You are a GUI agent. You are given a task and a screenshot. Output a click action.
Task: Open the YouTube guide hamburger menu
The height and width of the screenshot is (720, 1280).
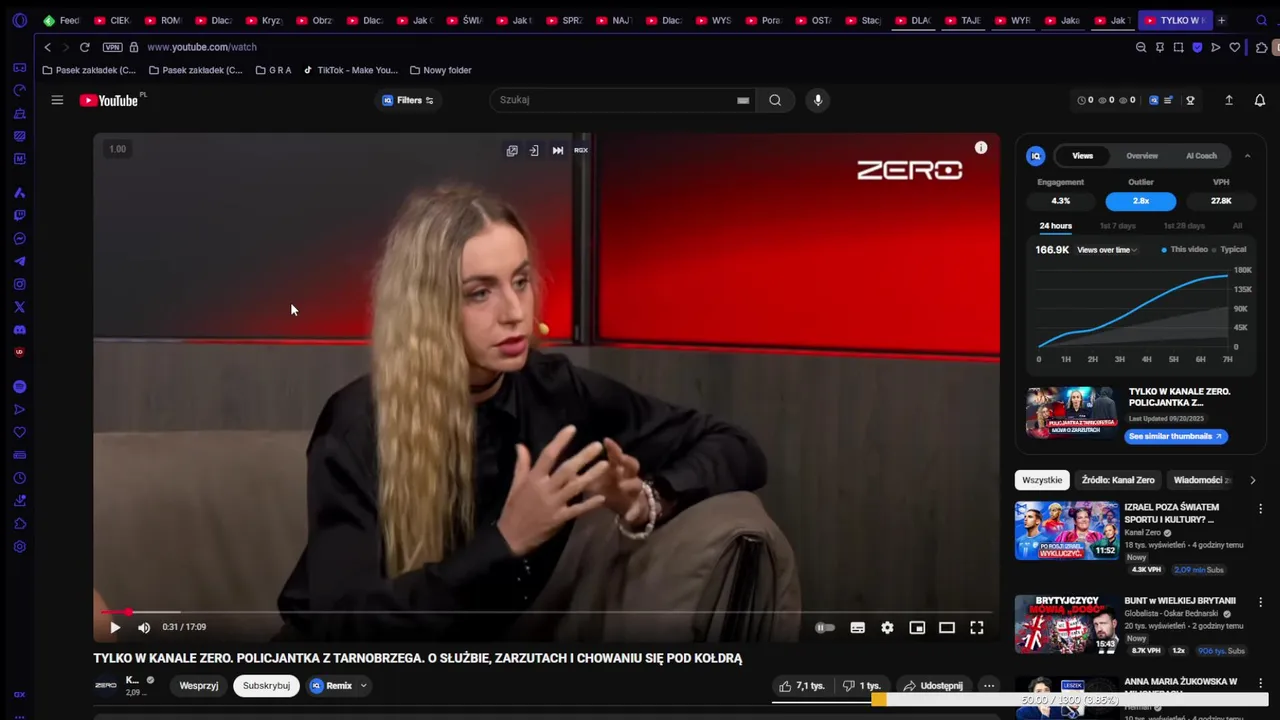tap(57, 100)
